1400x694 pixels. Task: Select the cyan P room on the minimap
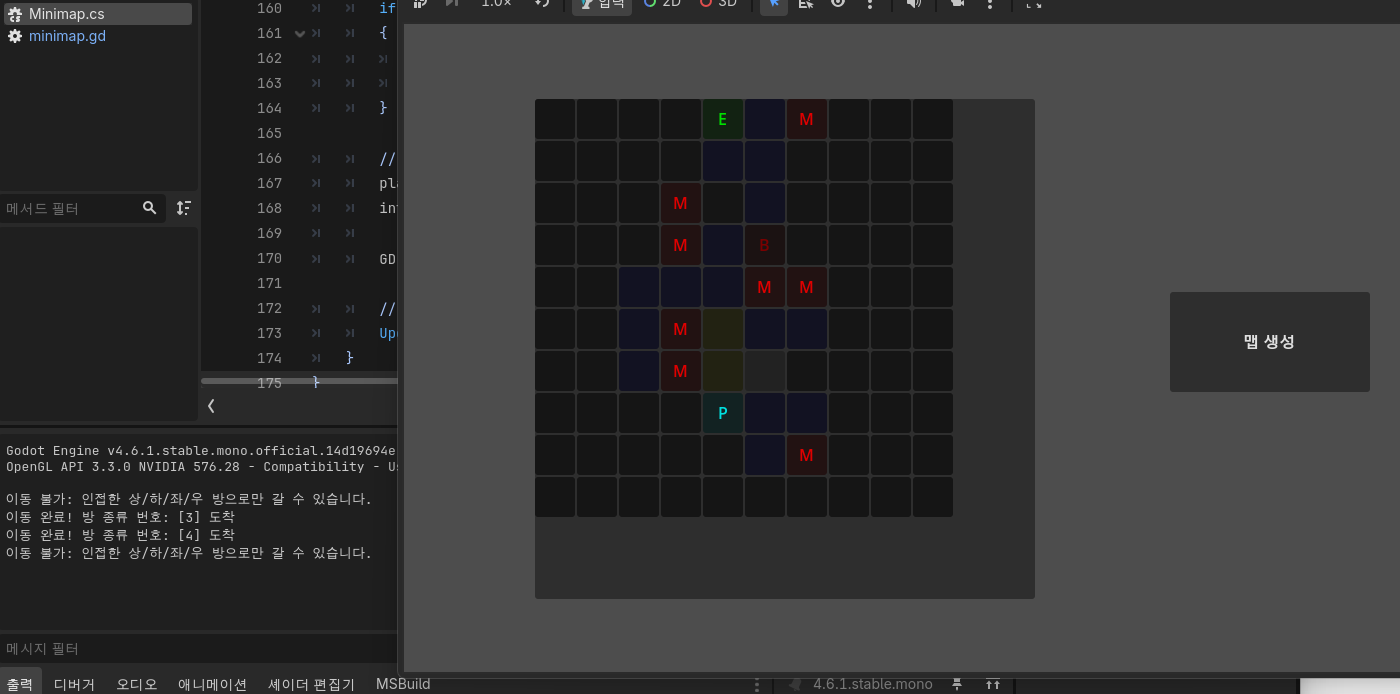pos(723,413)
